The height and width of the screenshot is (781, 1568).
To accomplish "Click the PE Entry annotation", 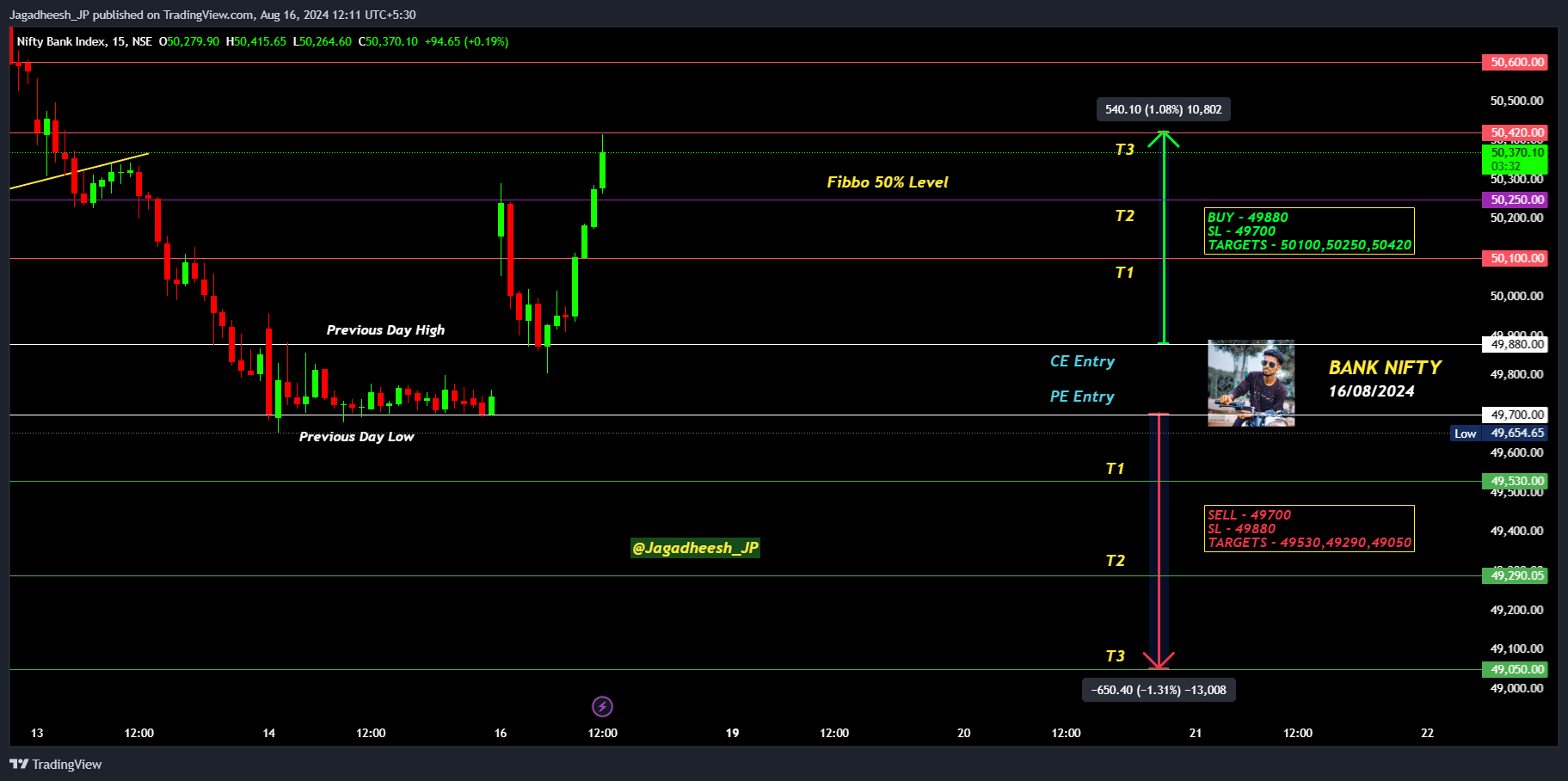I will click(1082, 397).
